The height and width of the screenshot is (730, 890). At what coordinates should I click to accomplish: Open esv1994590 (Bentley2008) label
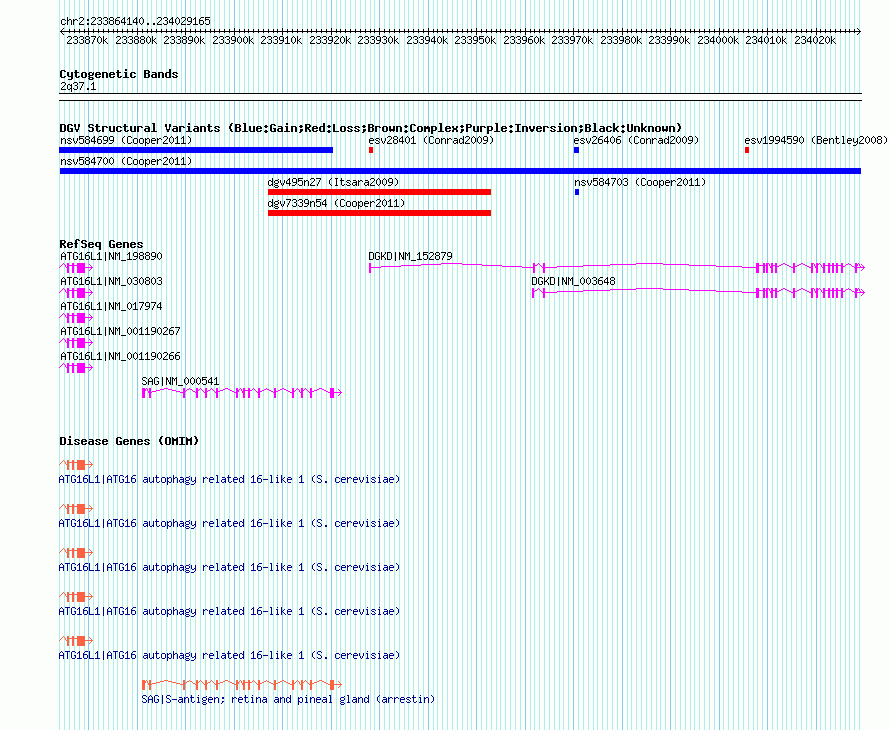click(816, 140)
